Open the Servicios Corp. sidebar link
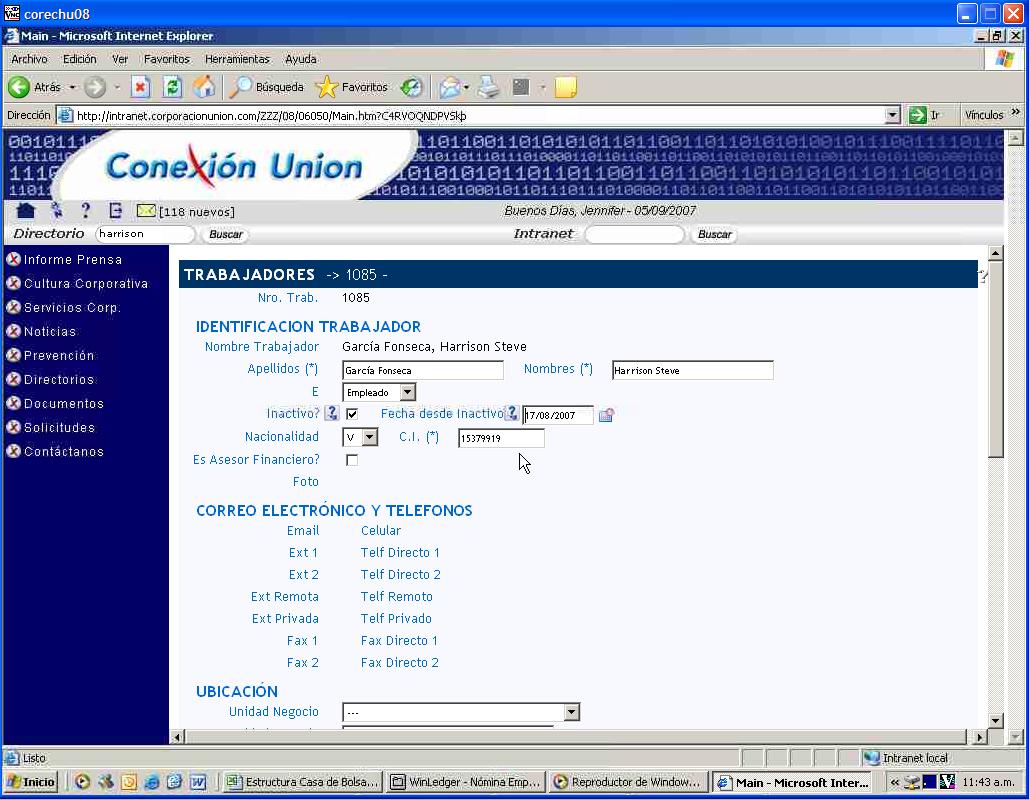Screen dimensions: 1029x800 coord(72,307)
